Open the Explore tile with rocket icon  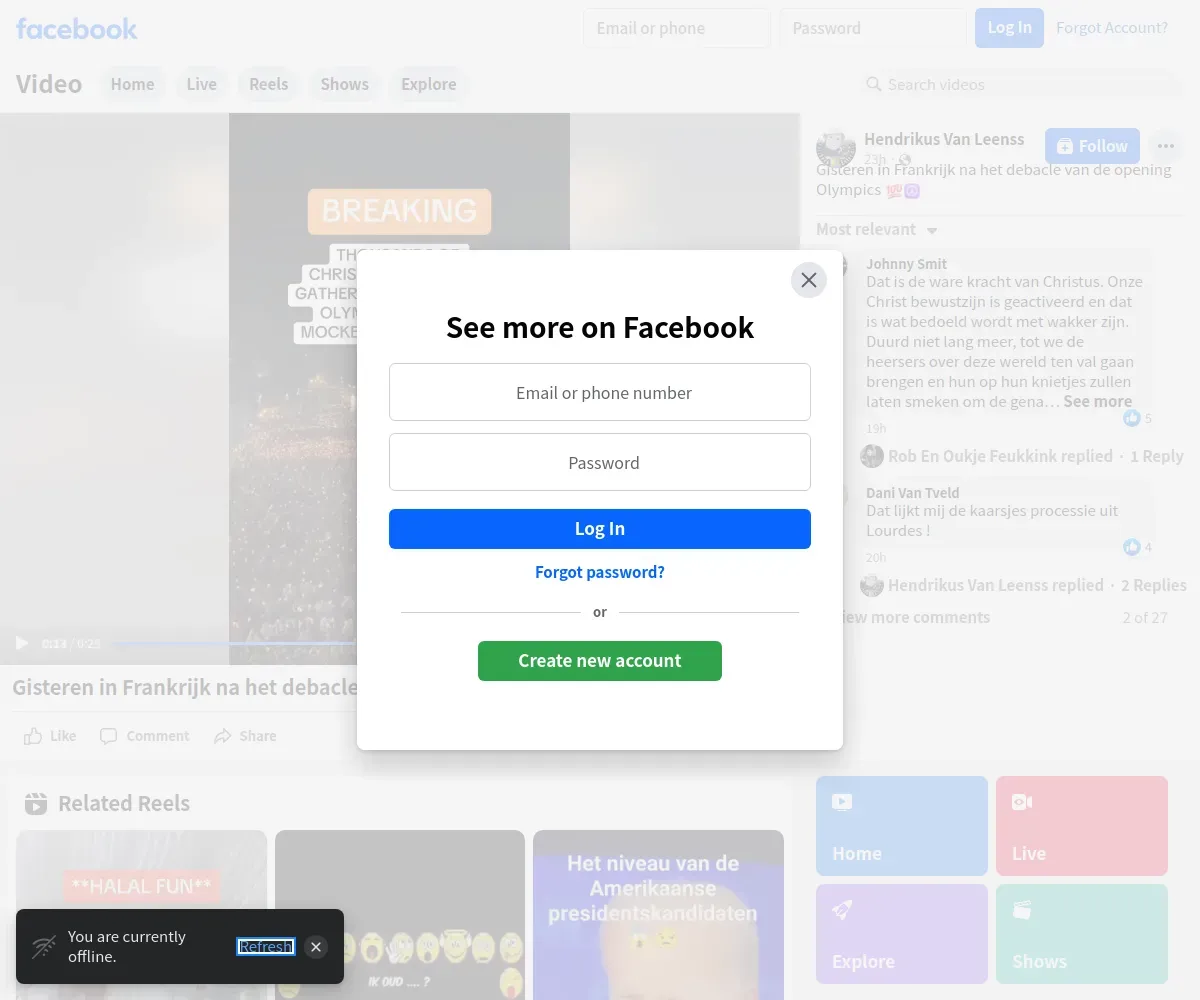tap(902, 934)
